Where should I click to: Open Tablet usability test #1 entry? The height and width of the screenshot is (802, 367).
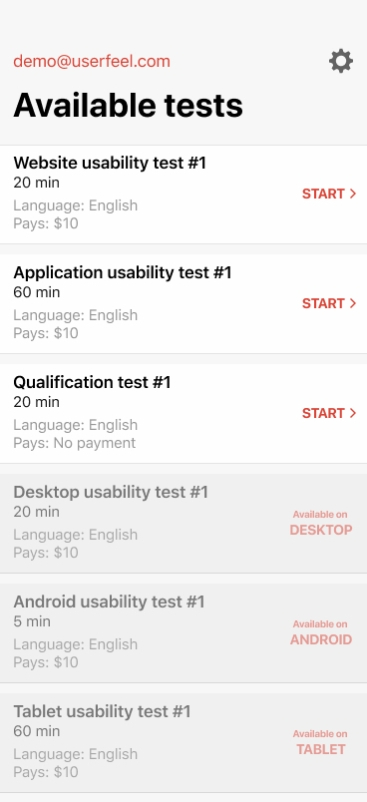point(184,742)
